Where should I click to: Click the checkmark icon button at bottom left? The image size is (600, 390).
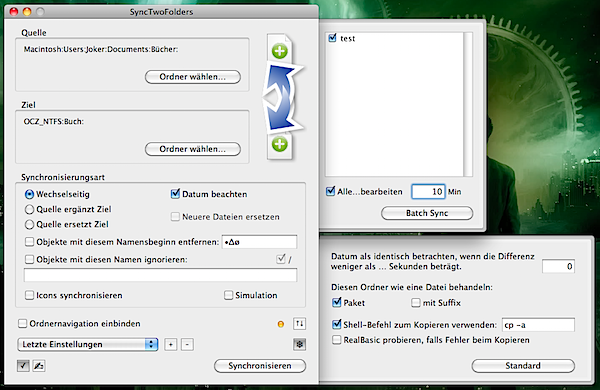pyautogui.click(x=23, y=366)
